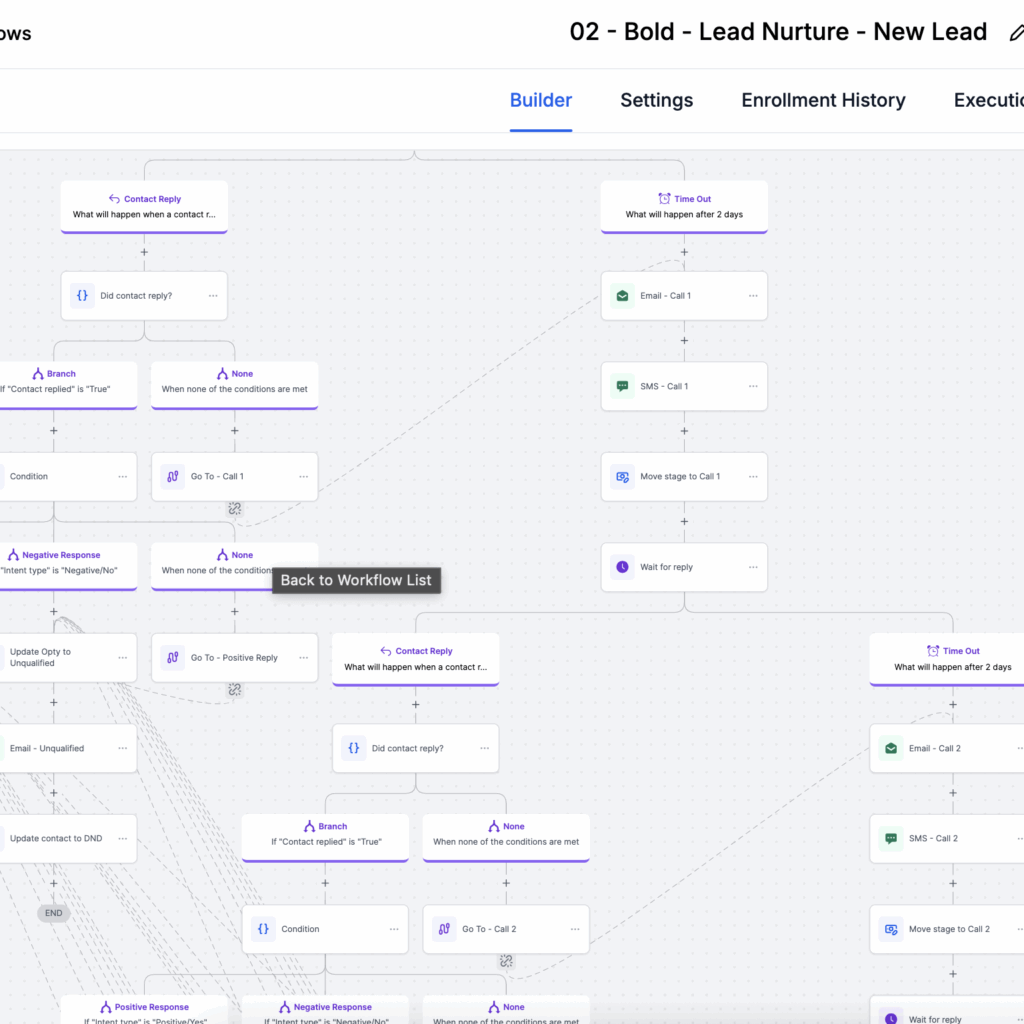Select the Builder tab
This screenshot has width=1024, height=1024.
[x=541, y=100]
